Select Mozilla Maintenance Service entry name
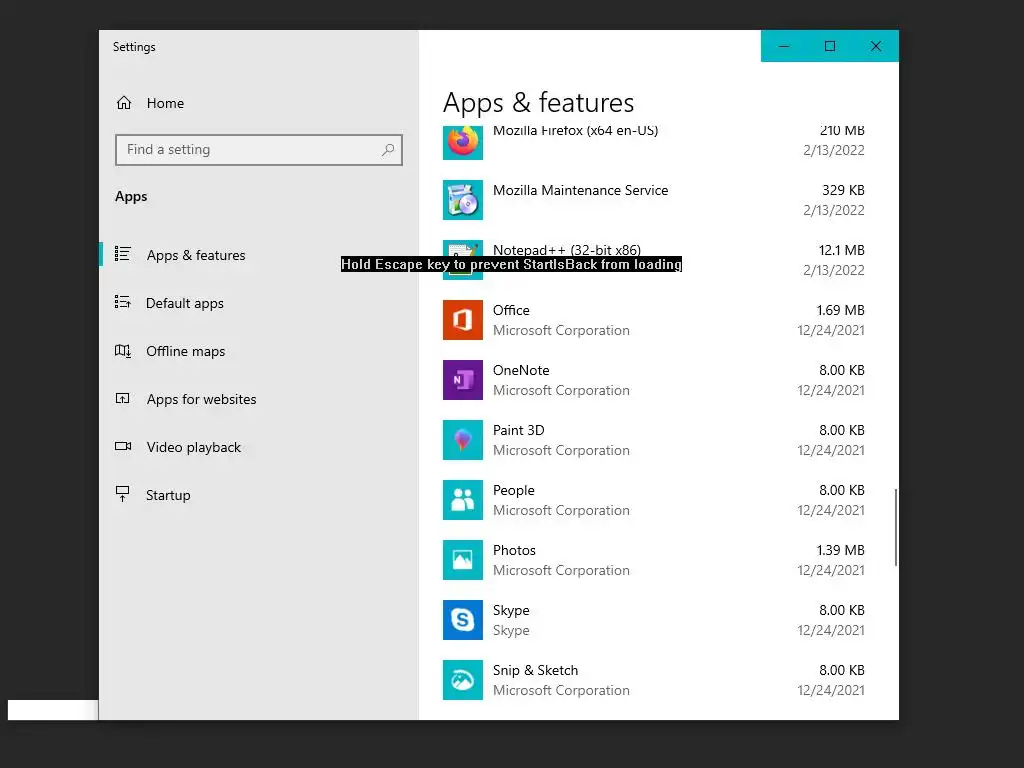 click(580, 190)
